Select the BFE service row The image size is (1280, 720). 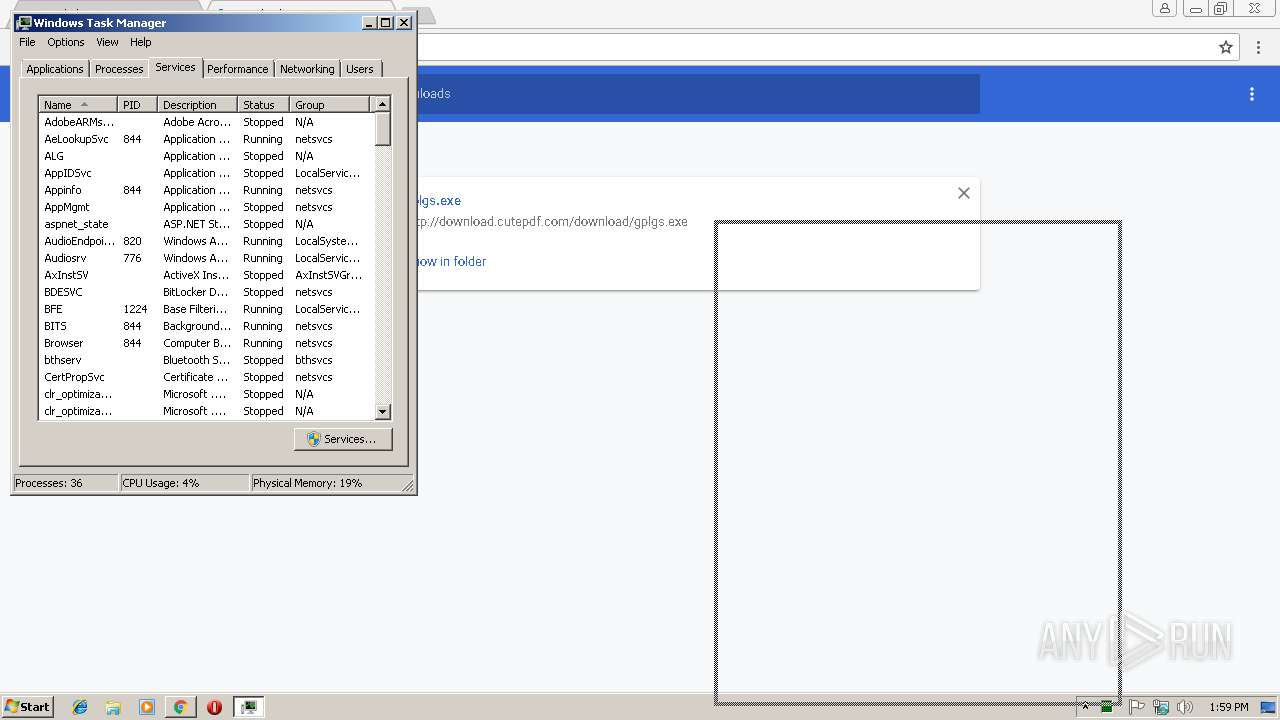point(206,309)
